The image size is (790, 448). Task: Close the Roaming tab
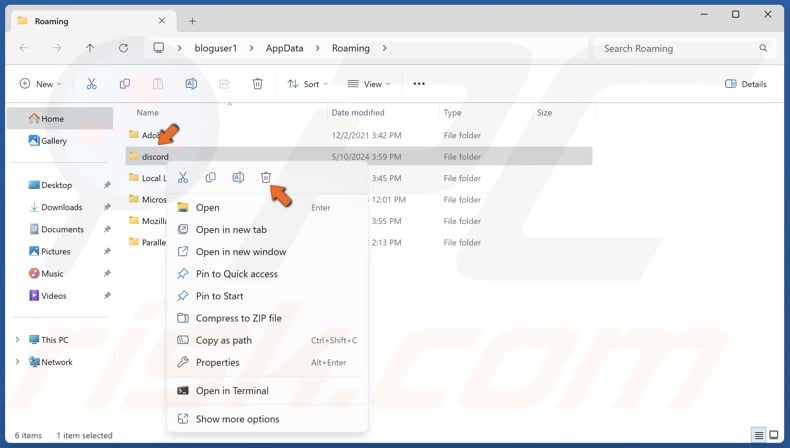(162, 21)
